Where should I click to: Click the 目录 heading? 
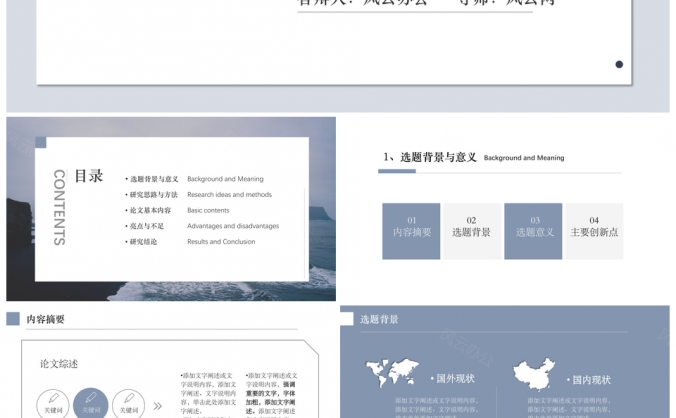pos(89,176)
